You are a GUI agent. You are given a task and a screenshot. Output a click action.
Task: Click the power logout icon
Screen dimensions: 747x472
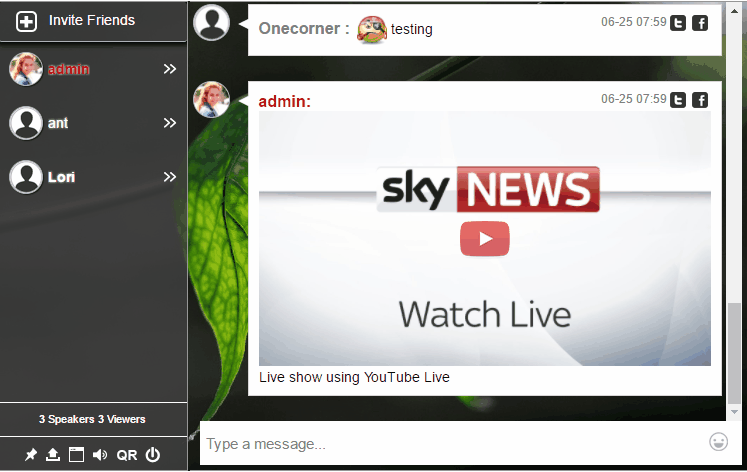(x=152, y=455)
